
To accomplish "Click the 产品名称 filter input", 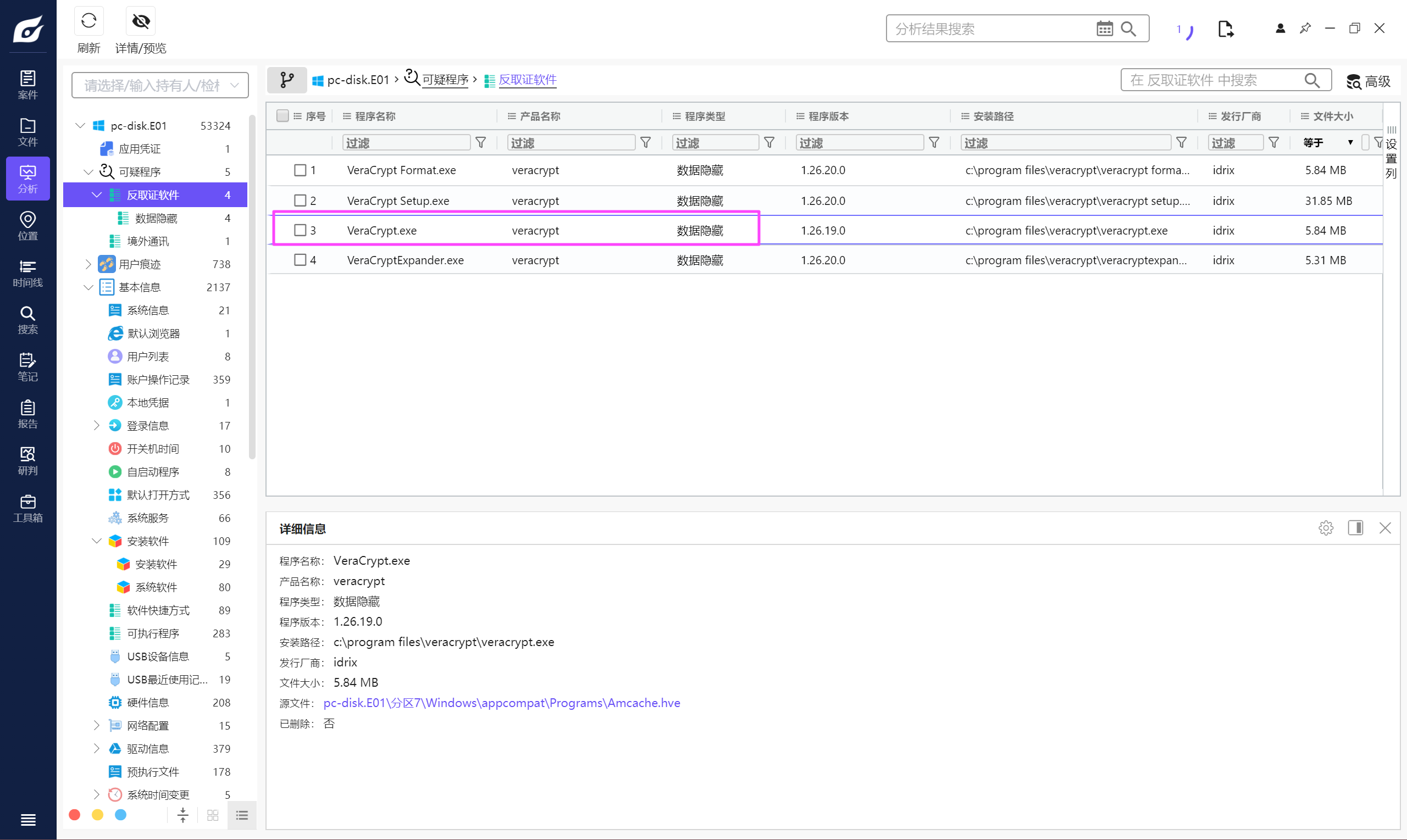I will click(x=571, y=143).
